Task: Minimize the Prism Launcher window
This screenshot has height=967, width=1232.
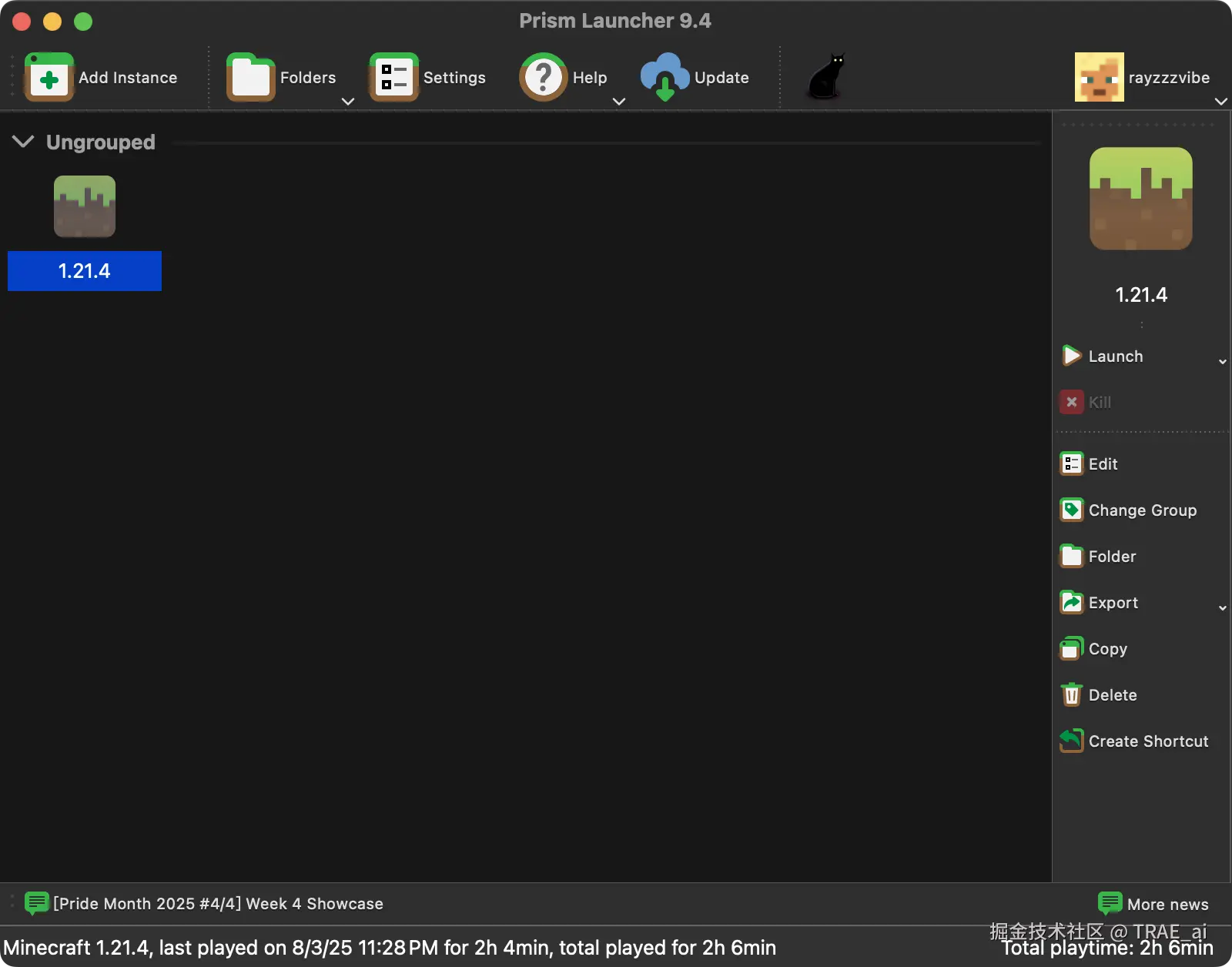Action: (52, 22)
